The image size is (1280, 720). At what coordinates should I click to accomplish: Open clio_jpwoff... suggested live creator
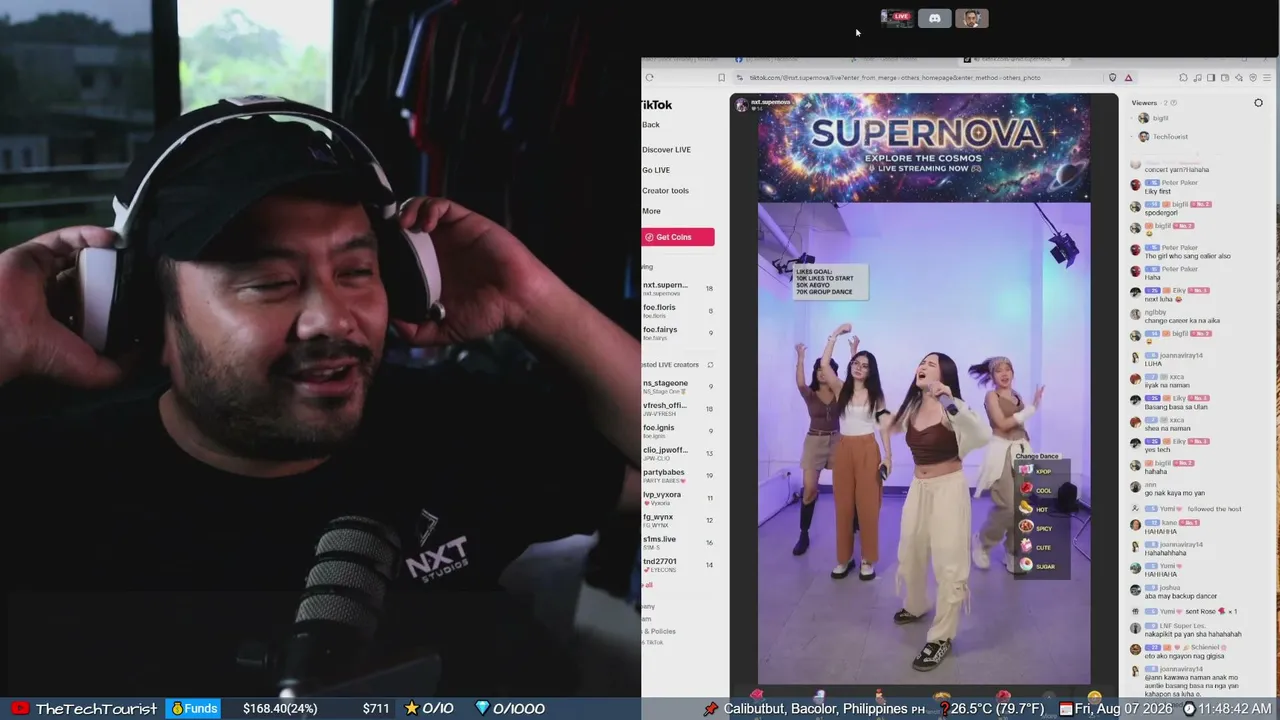click(678, 453)
